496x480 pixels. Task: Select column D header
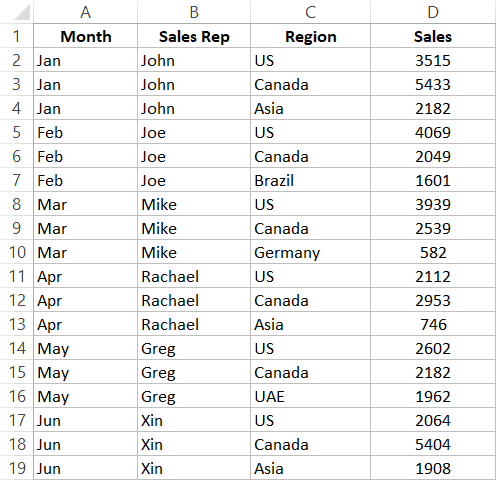pyautogui.click(x=433, y=12)
